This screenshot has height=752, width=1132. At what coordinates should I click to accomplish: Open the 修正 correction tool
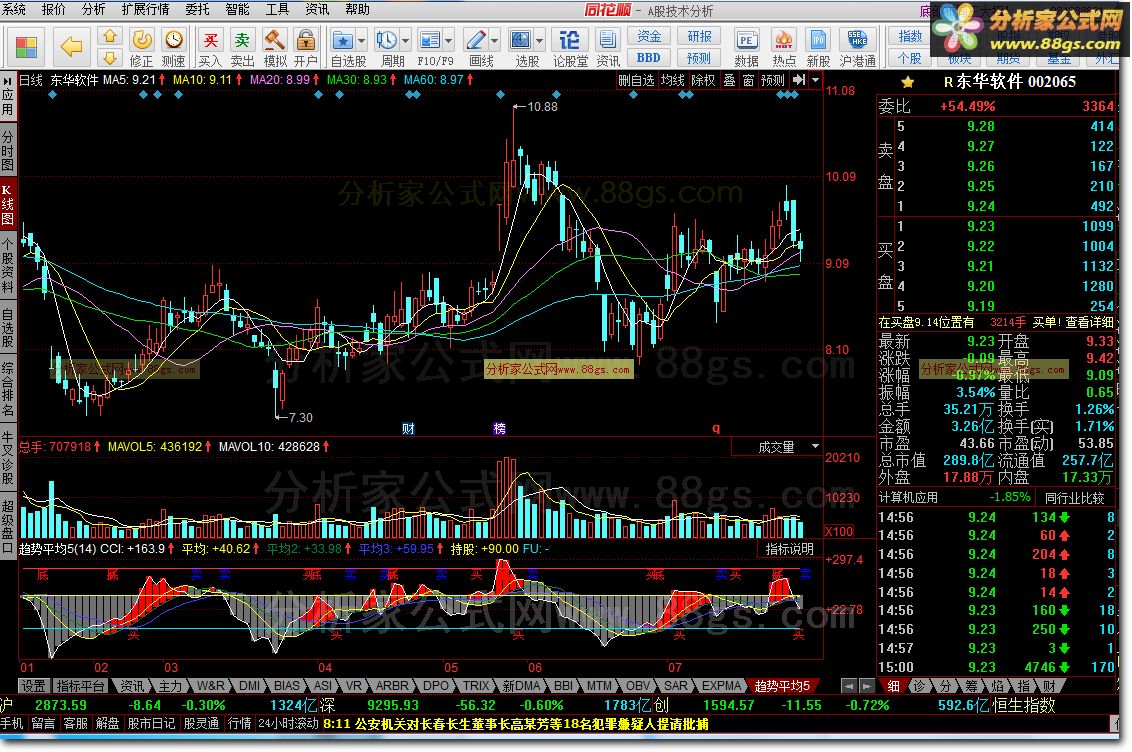[141, 48]
